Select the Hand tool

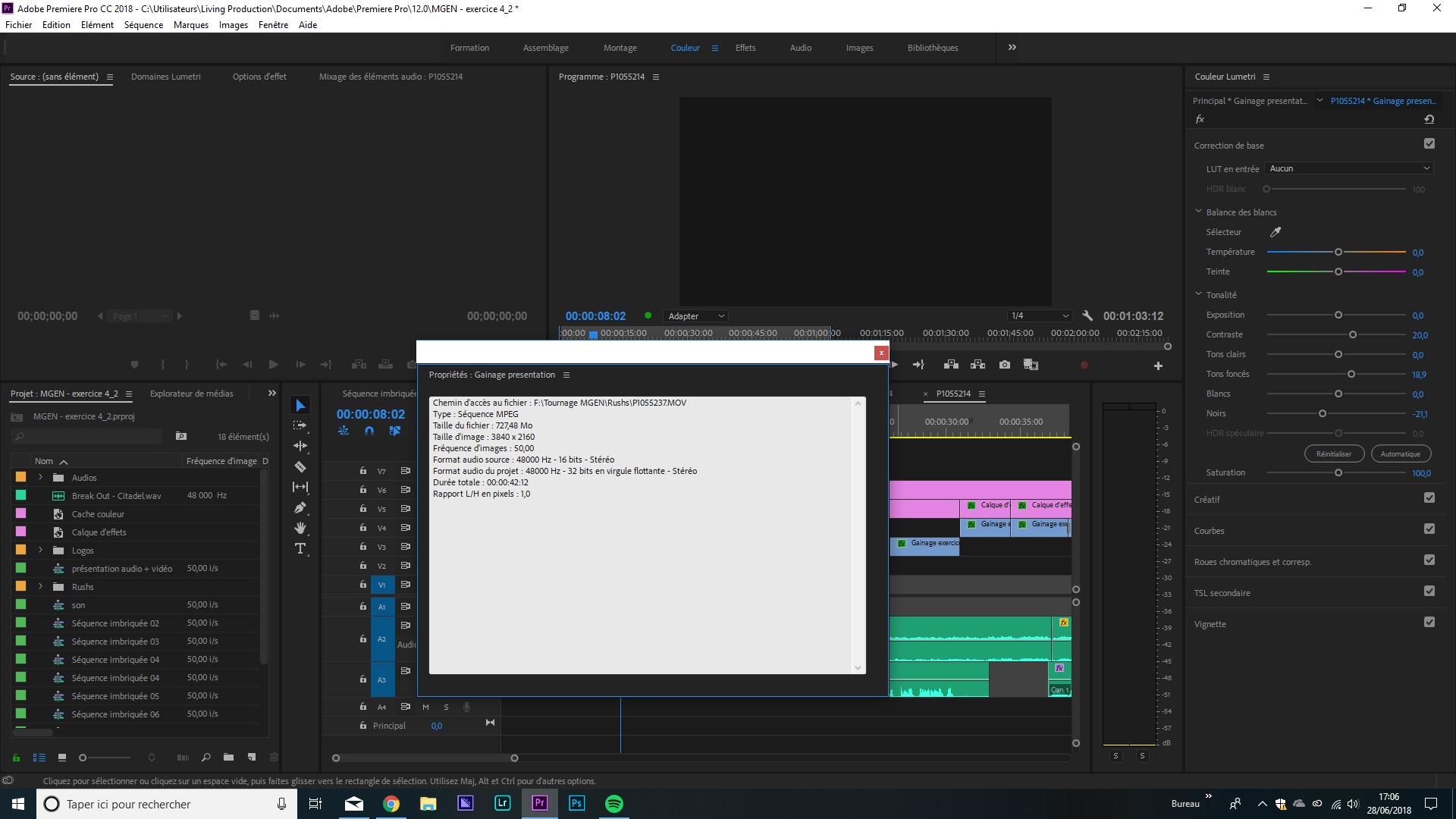300,528
